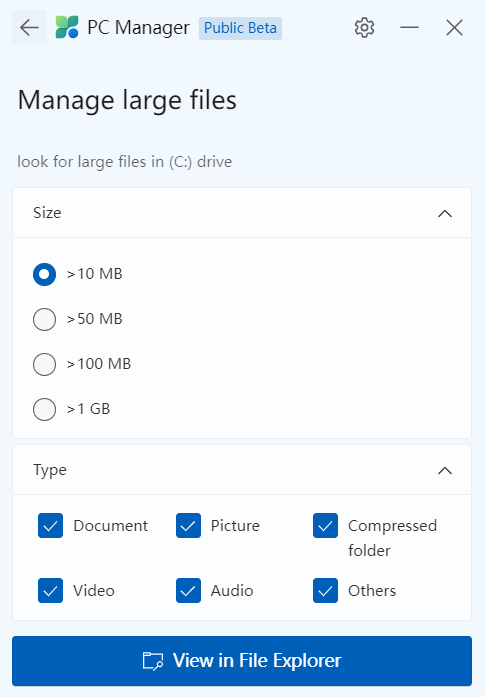Close the PC Manager window
The image size is (485, 697).
tap(454, 28)
